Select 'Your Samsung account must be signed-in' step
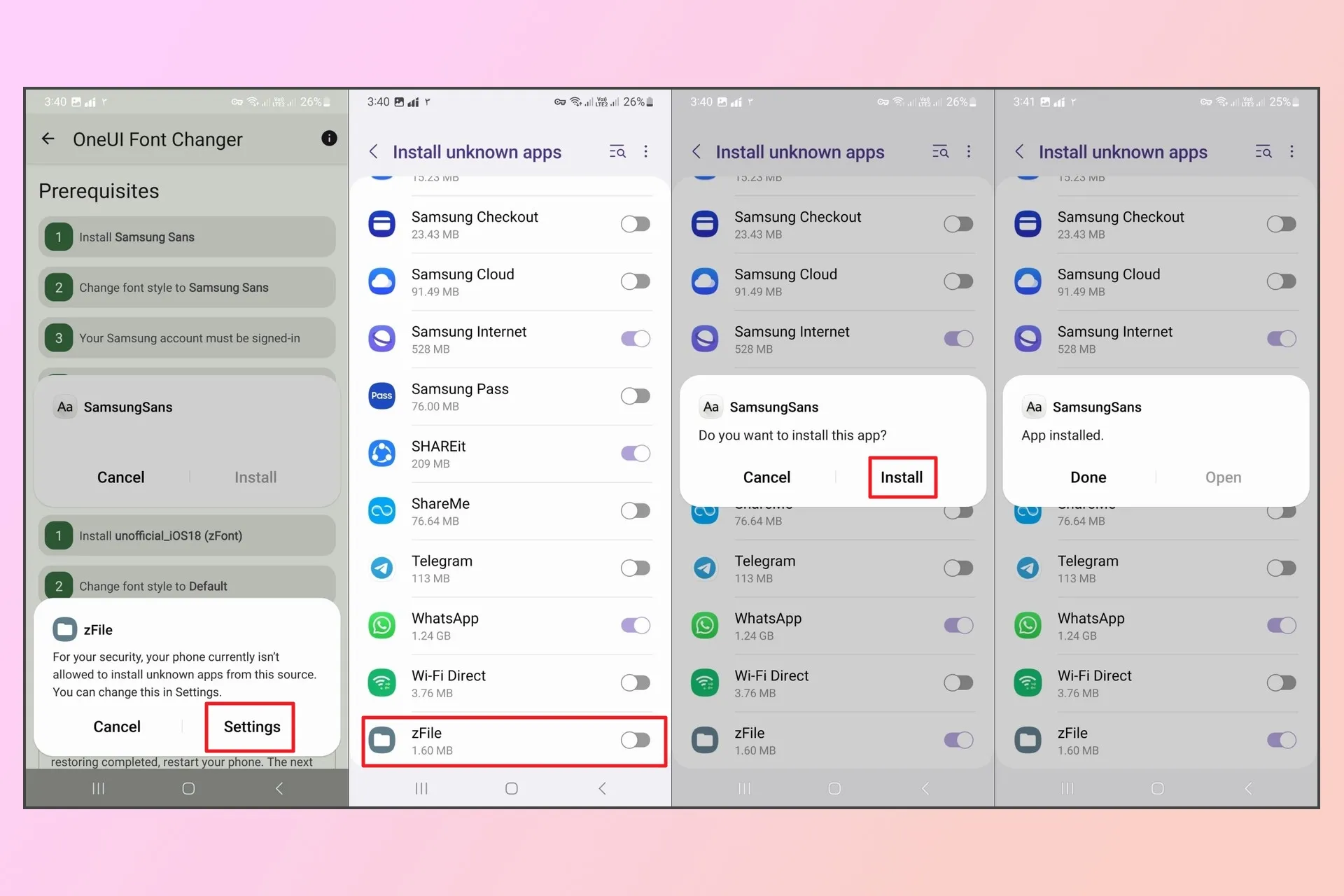This screenshot has height=896, width=1344. [187, 338]
